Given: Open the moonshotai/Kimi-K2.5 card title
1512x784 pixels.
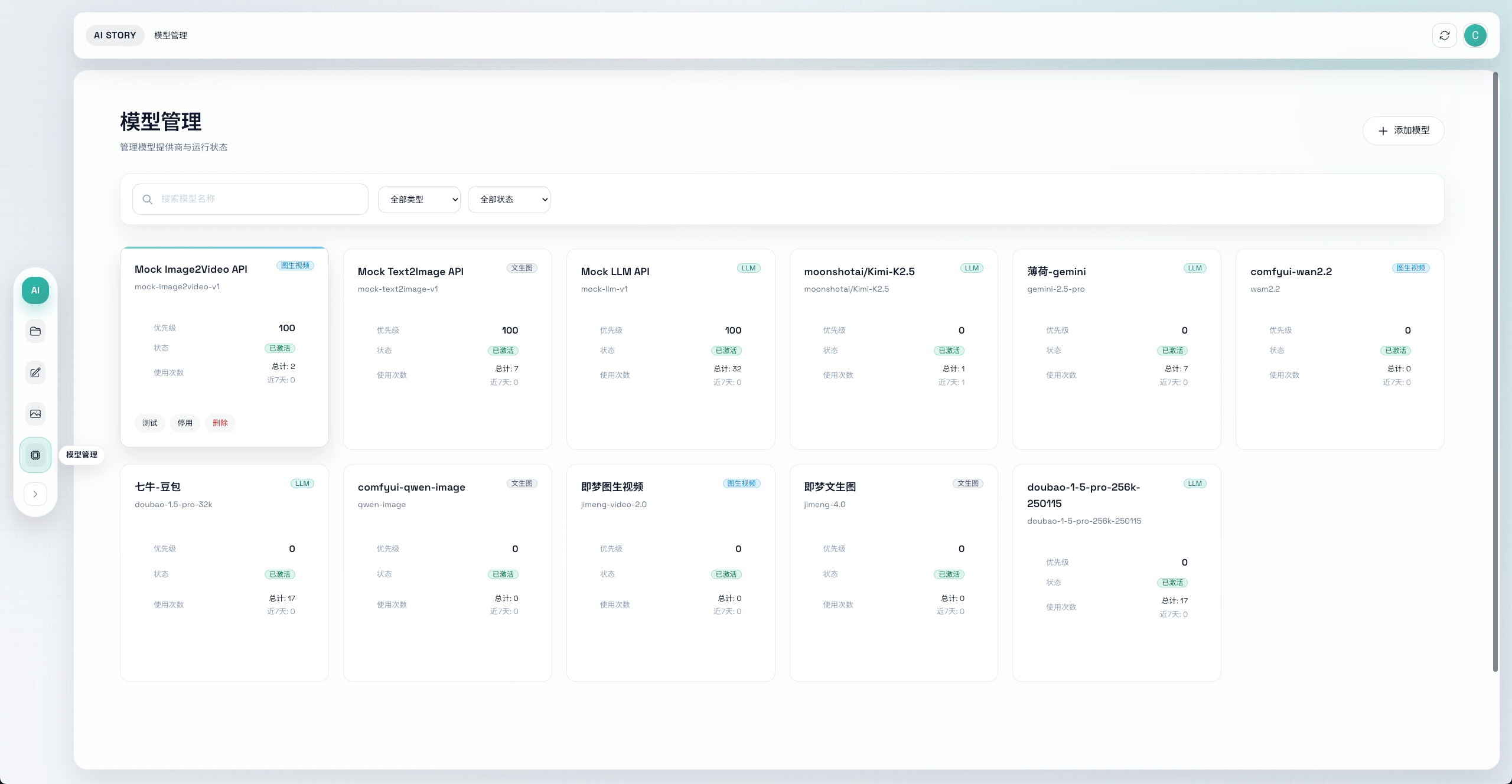Looking at the screenshot, I should (859, 272).
